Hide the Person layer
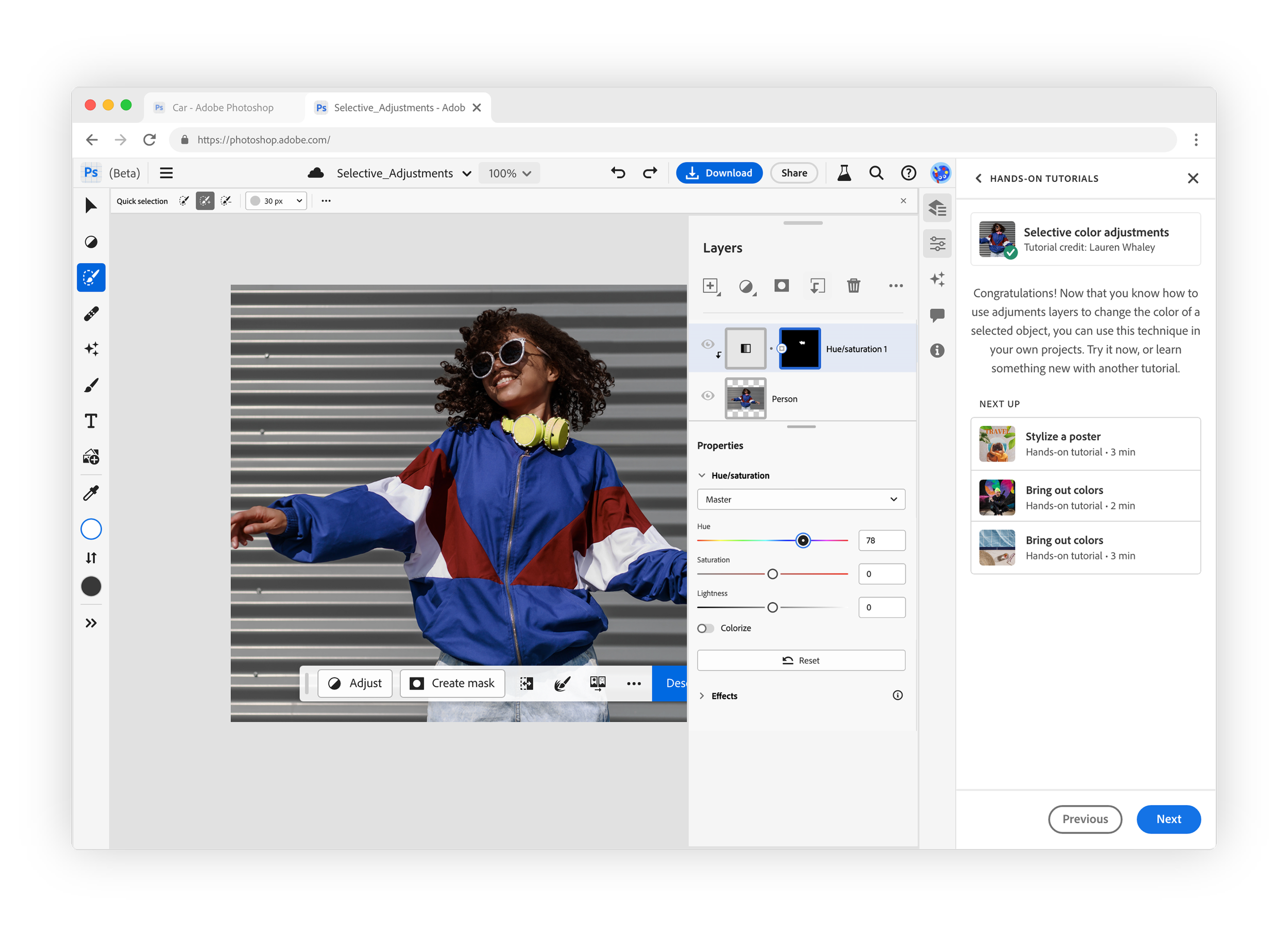 tap(707, 396)
